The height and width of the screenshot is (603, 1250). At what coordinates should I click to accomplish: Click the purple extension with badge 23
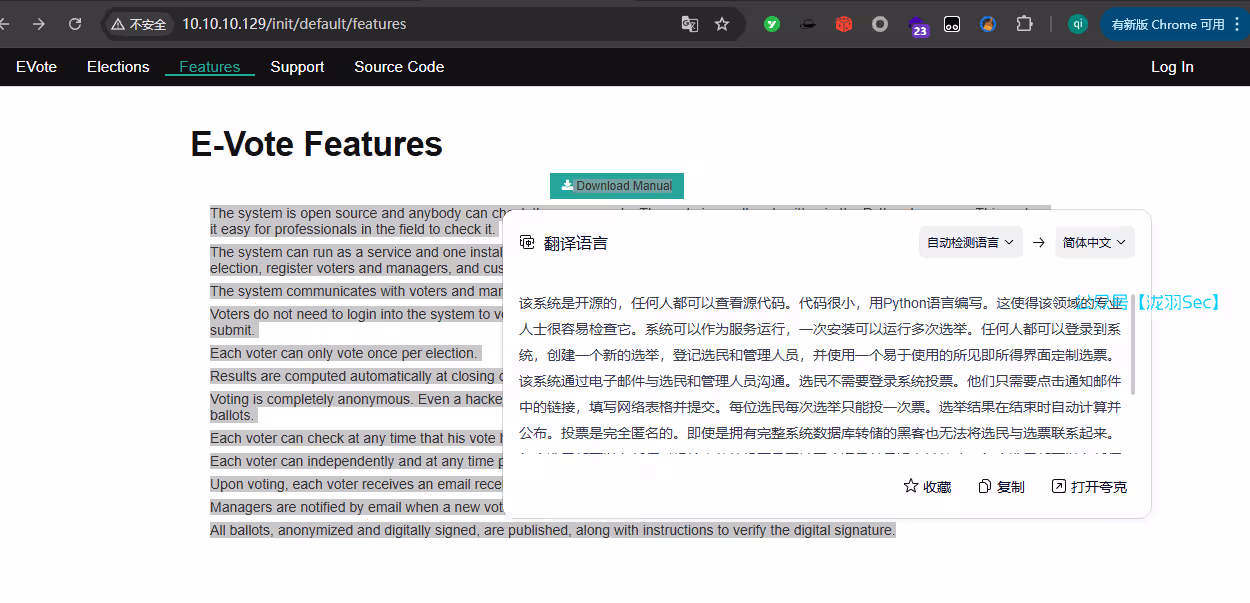pos(917,25)
